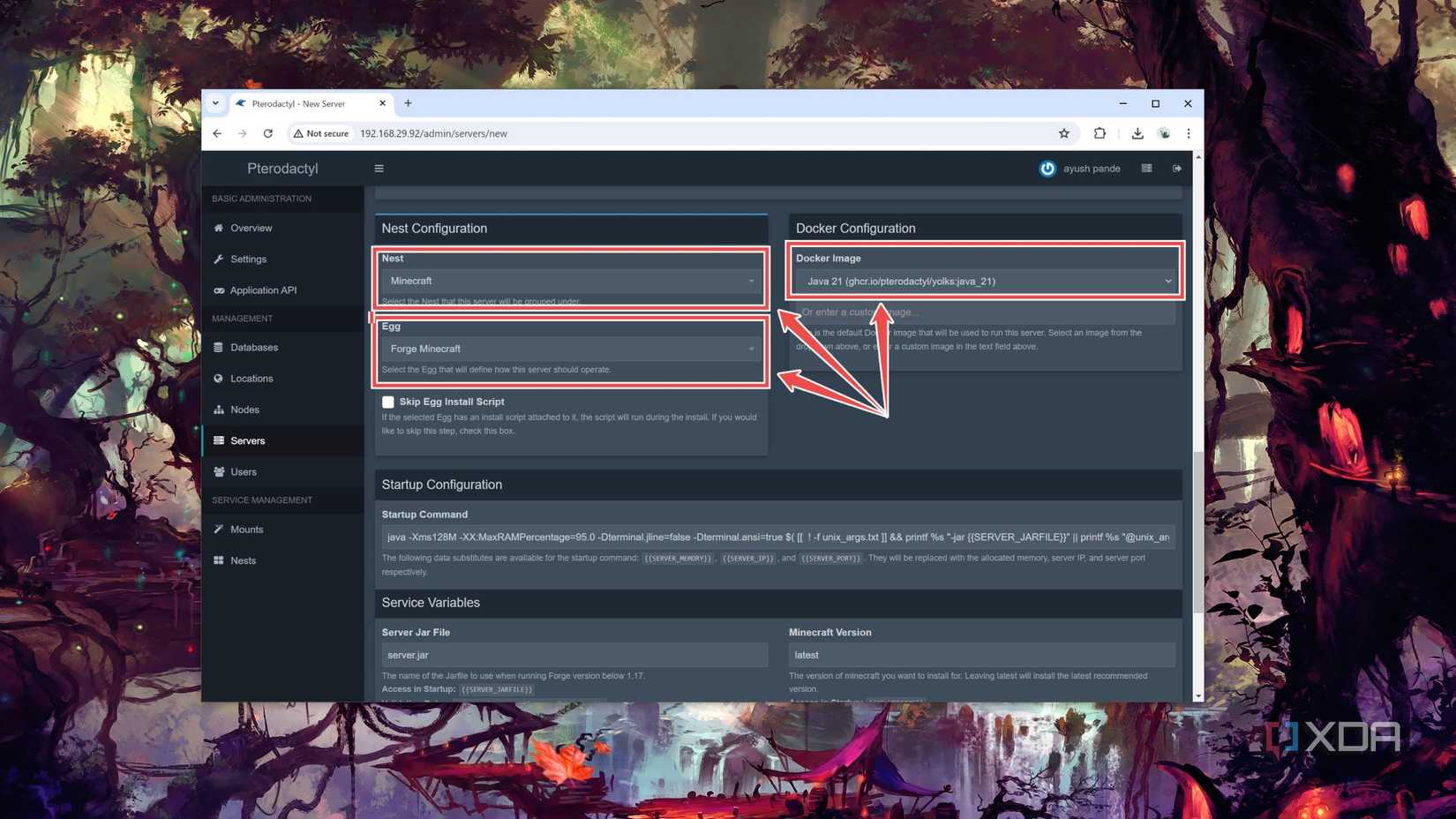Click the {{SERVER_MEMORY}} variable text
Viewport: 1456px width, 819px height.
(678, 559)
